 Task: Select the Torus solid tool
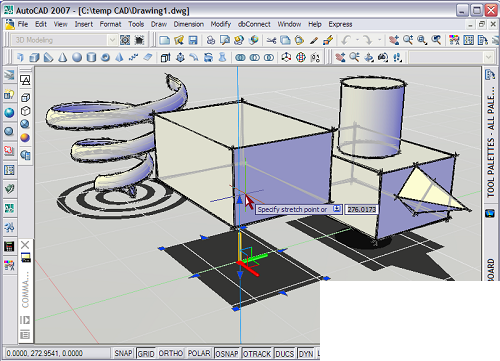point(105,57)
